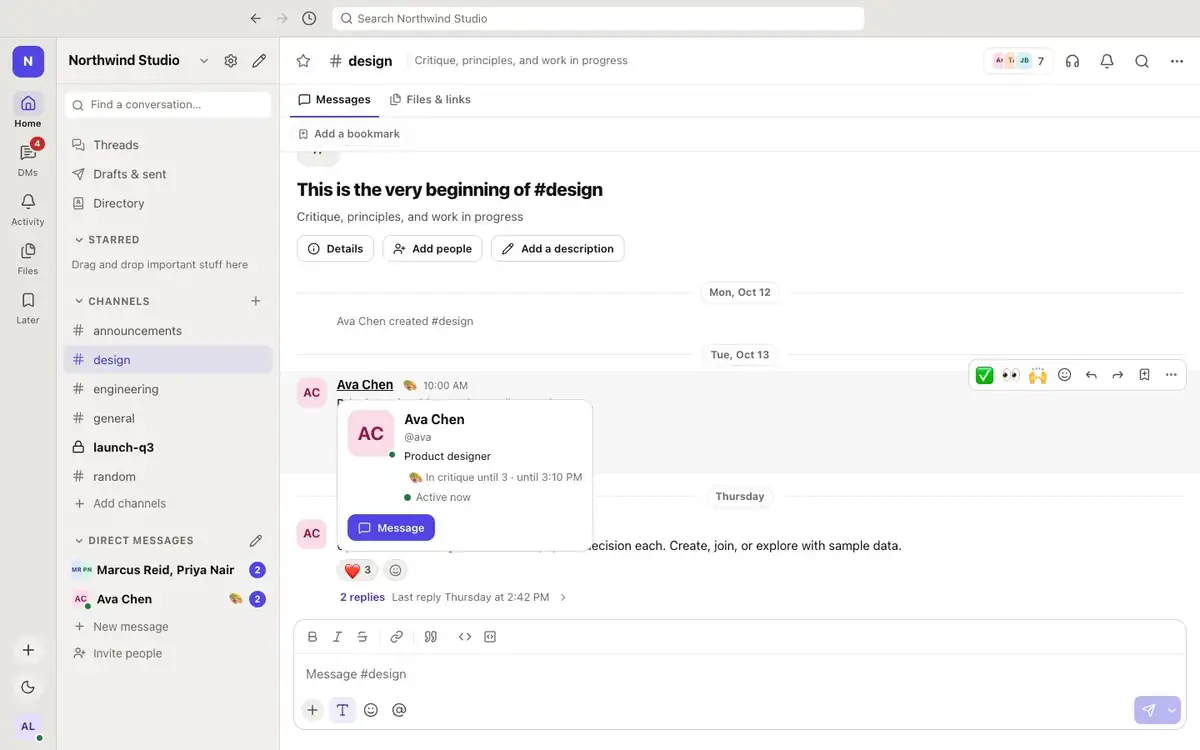Collapse the Channels section
1200x750 pixels.
click(x=112, y=301)
